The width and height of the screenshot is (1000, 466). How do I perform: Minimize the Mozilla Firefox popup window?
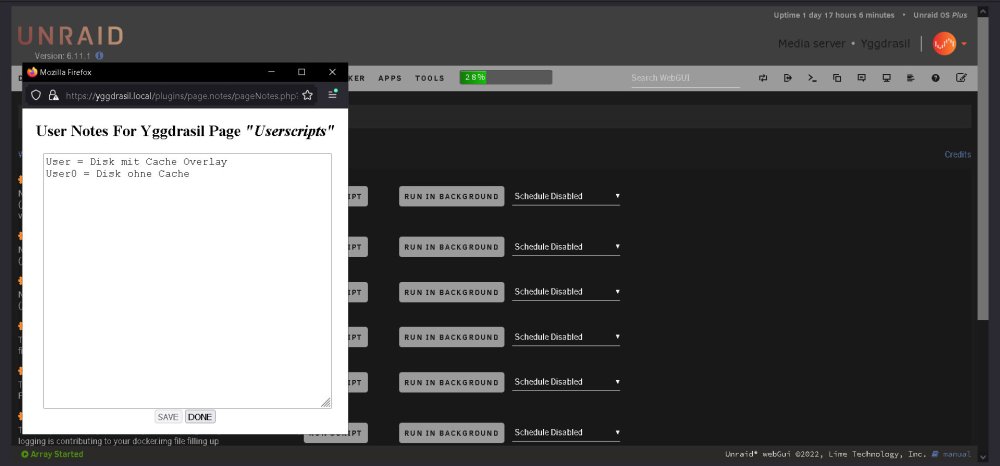coord(271,72)
